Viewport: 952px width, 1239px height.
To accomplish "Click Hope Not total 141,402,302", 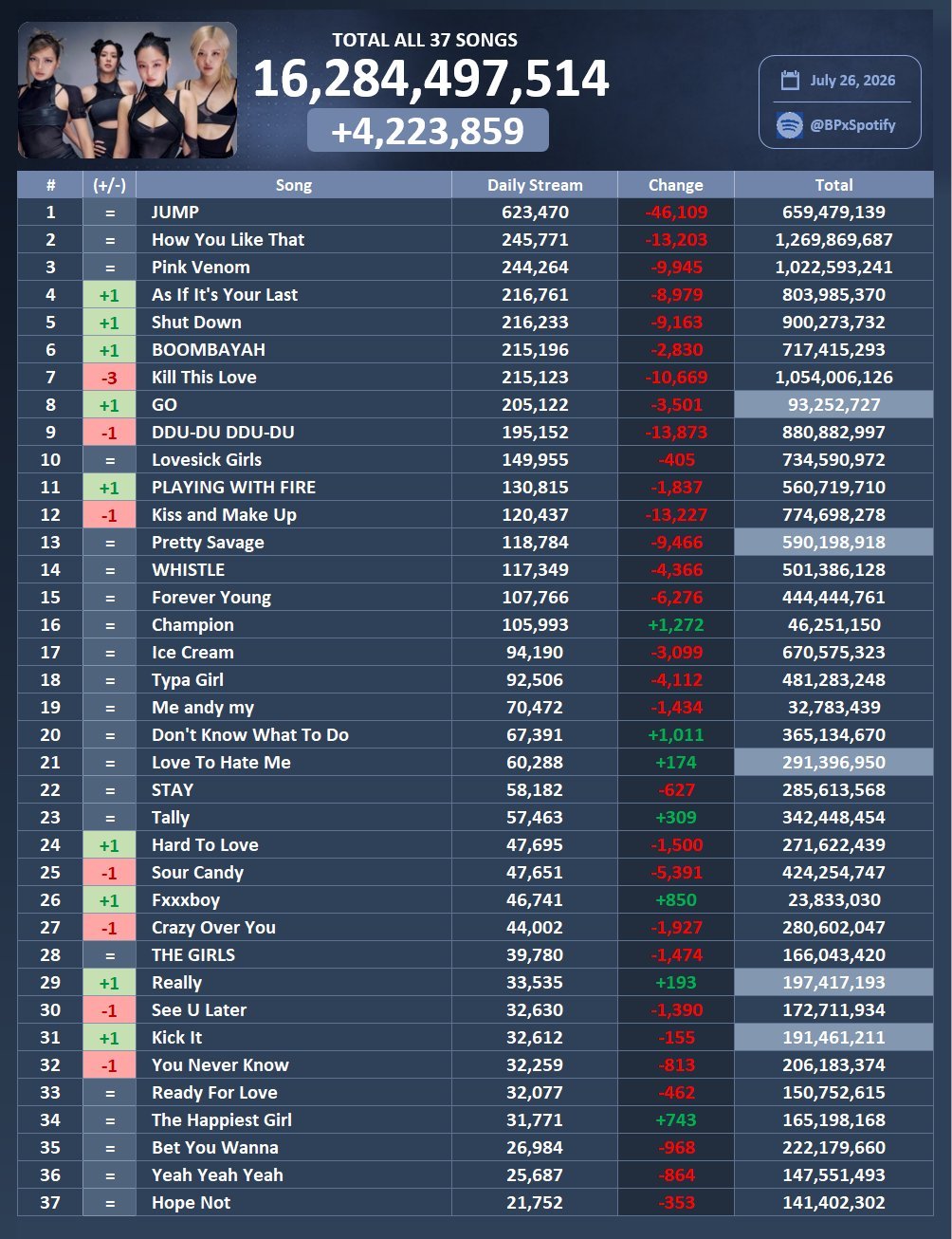I will click(x=834, y=1203).
